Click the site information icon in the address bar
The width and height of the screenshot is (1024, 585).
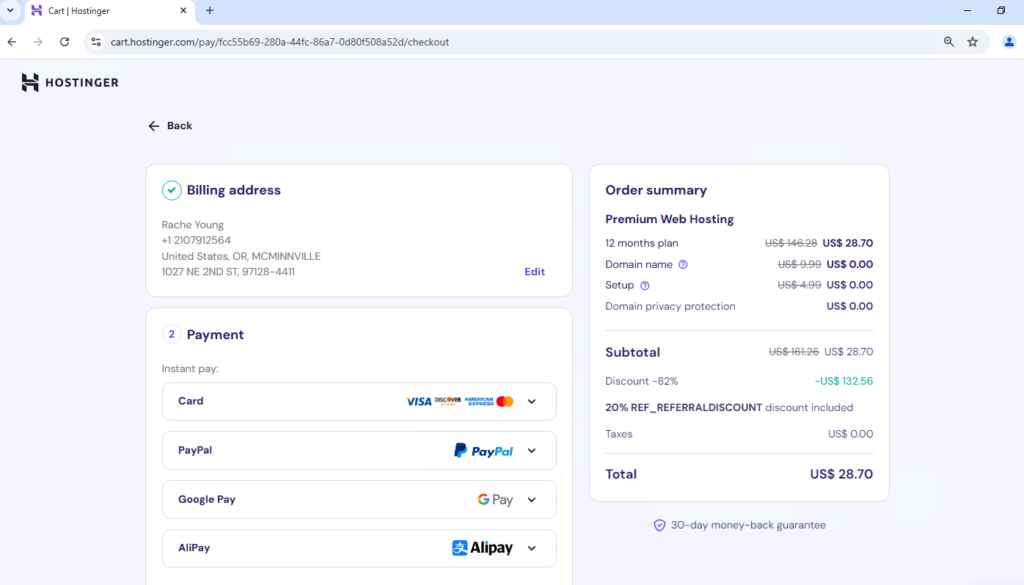click(96, 42)
